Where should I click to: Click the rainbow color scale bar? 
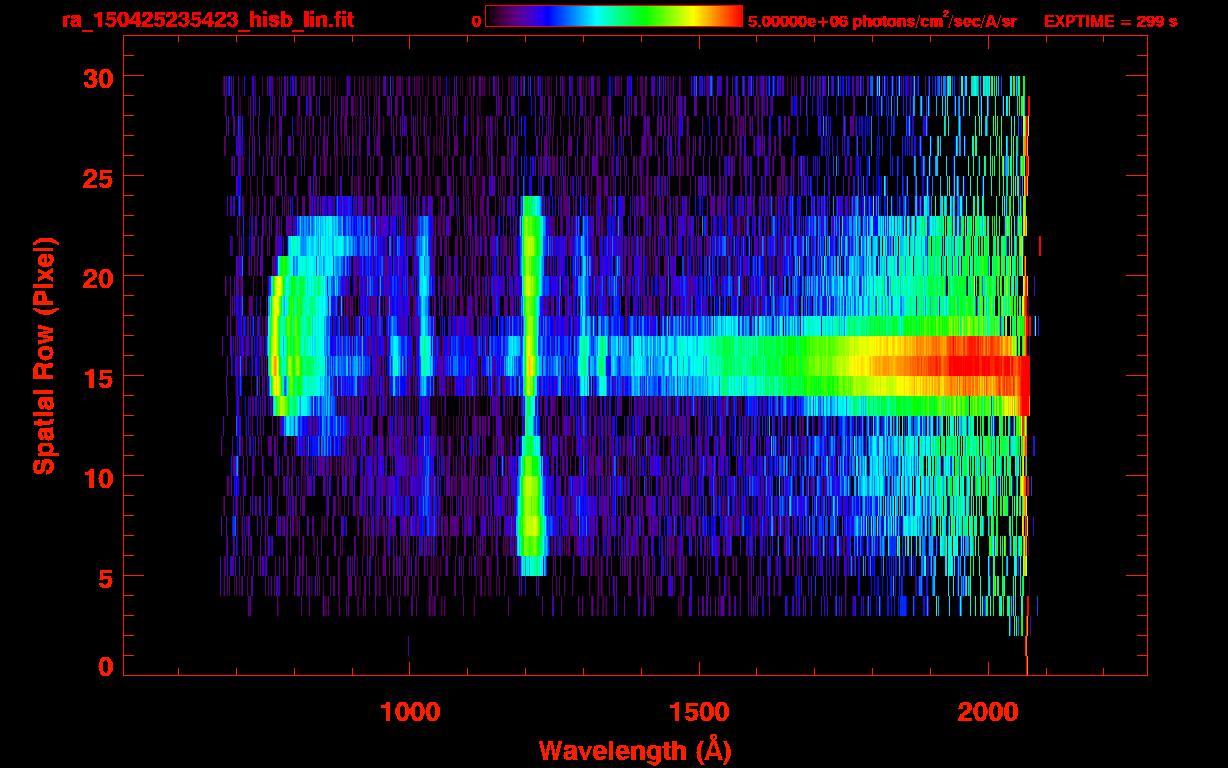[x=613, y=16]
